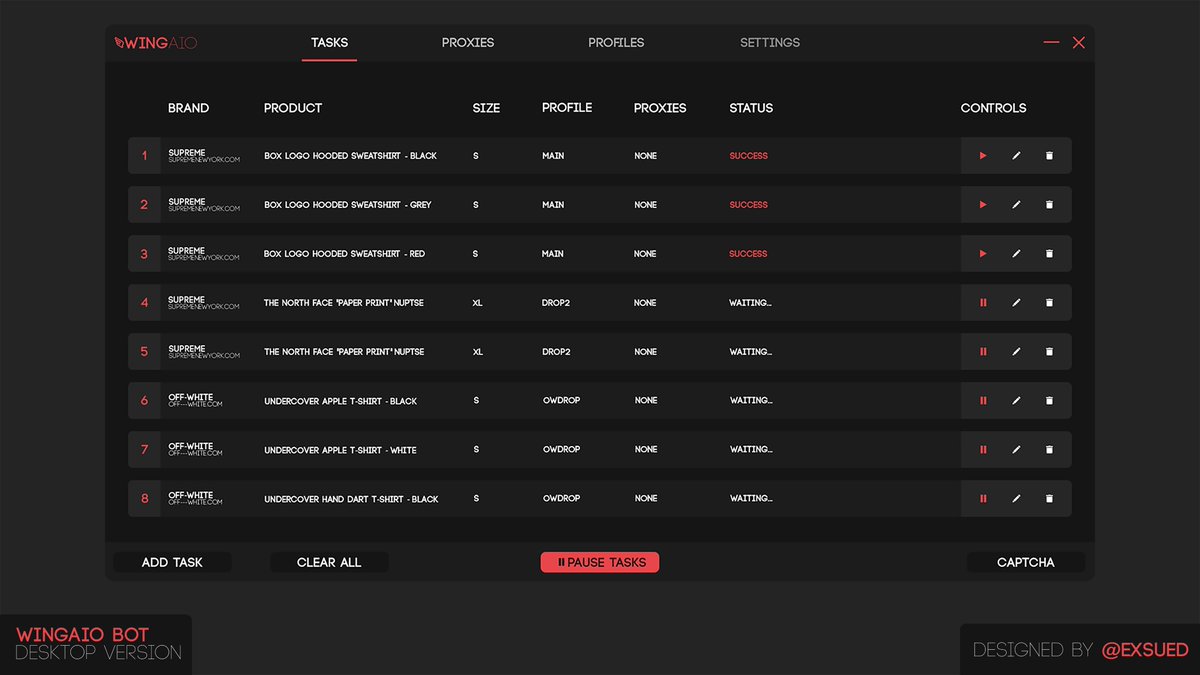Click the Add Task button
Image resolution: width=1200 pixels, height=675 pixels.
click(172, 562)
